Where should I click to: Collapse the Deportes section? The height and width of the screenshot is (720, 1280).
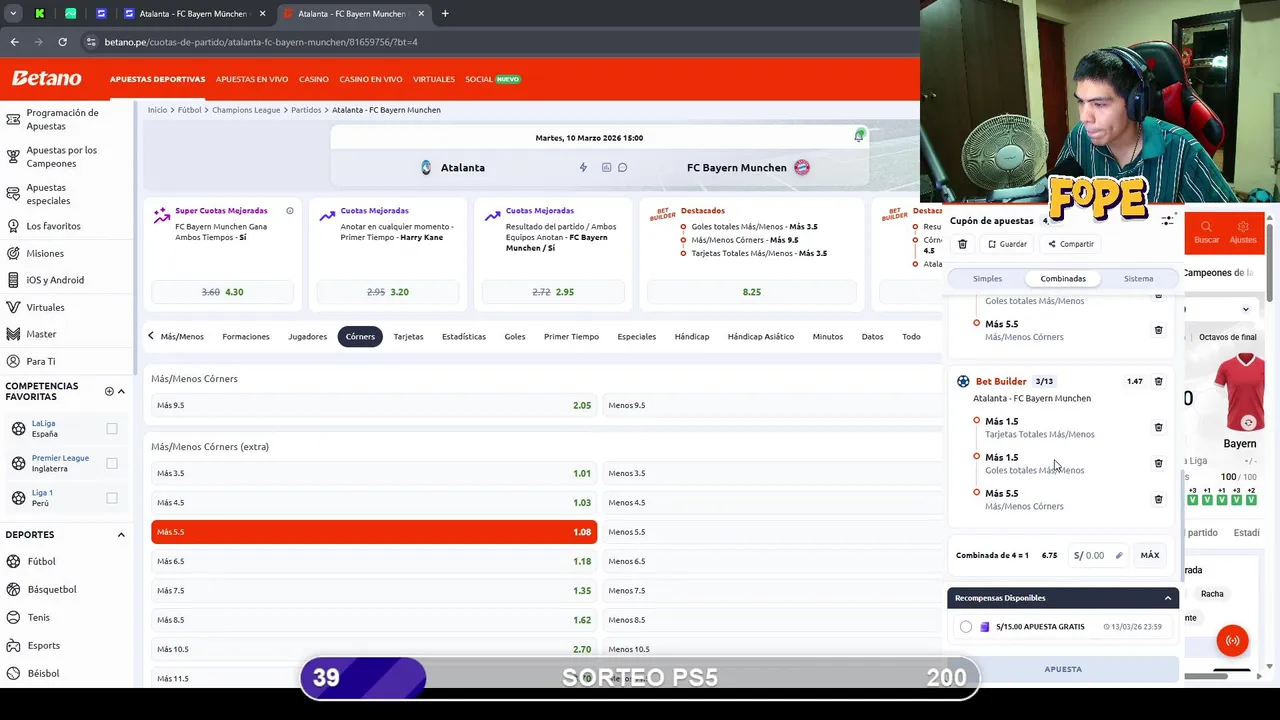pyautogui.click(x=121, y=535)
